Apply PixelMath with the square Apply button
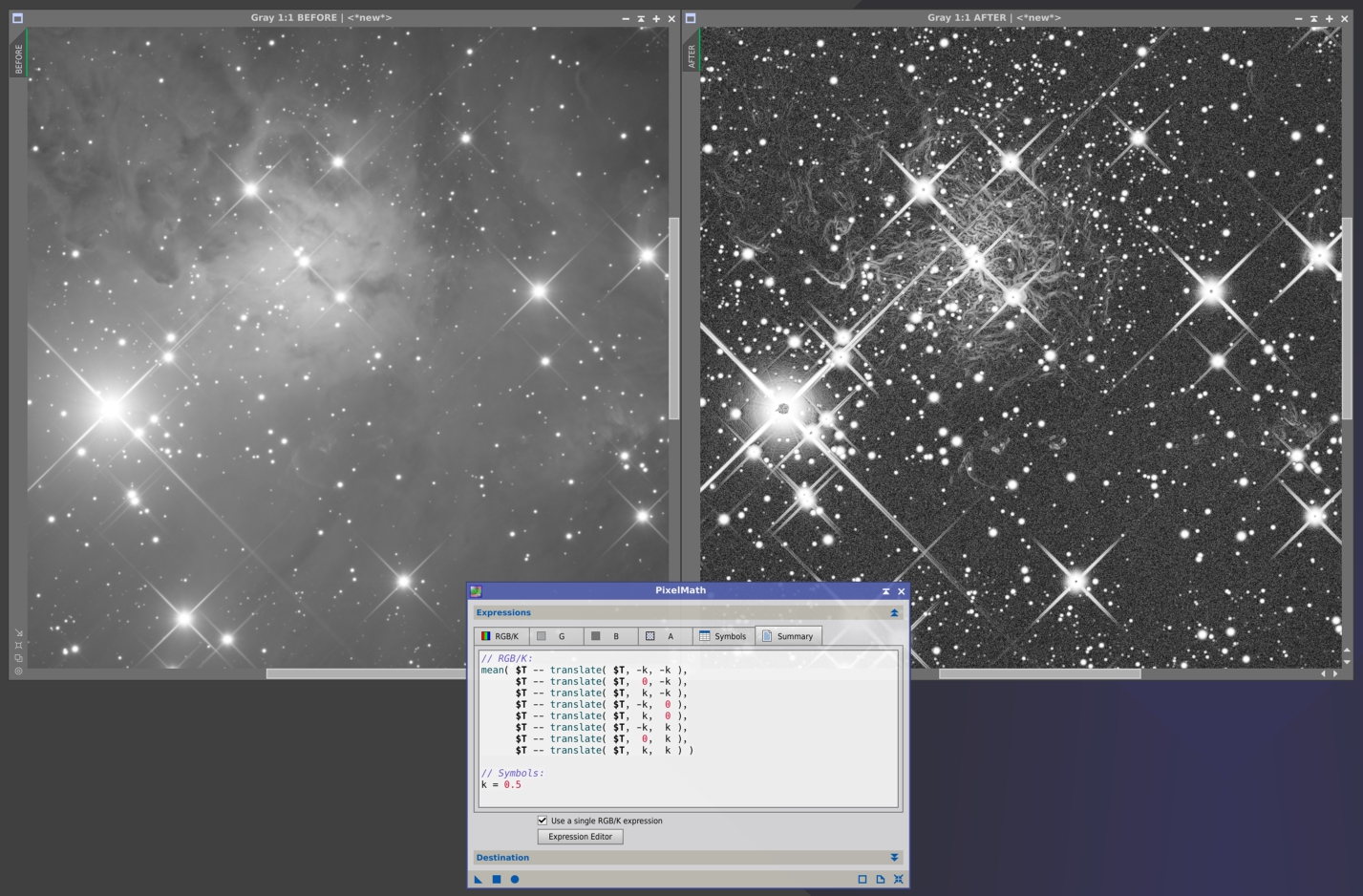This screenshot has height=896, width=1363. tap(497, 879)
